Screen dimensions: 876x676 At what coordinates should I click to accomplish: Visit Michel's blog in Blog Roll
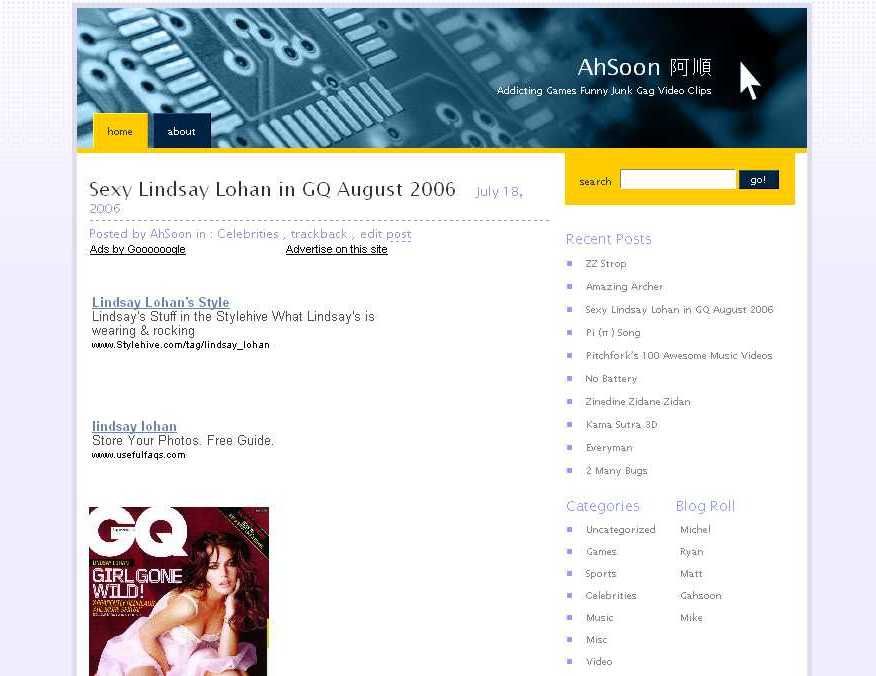696,529
